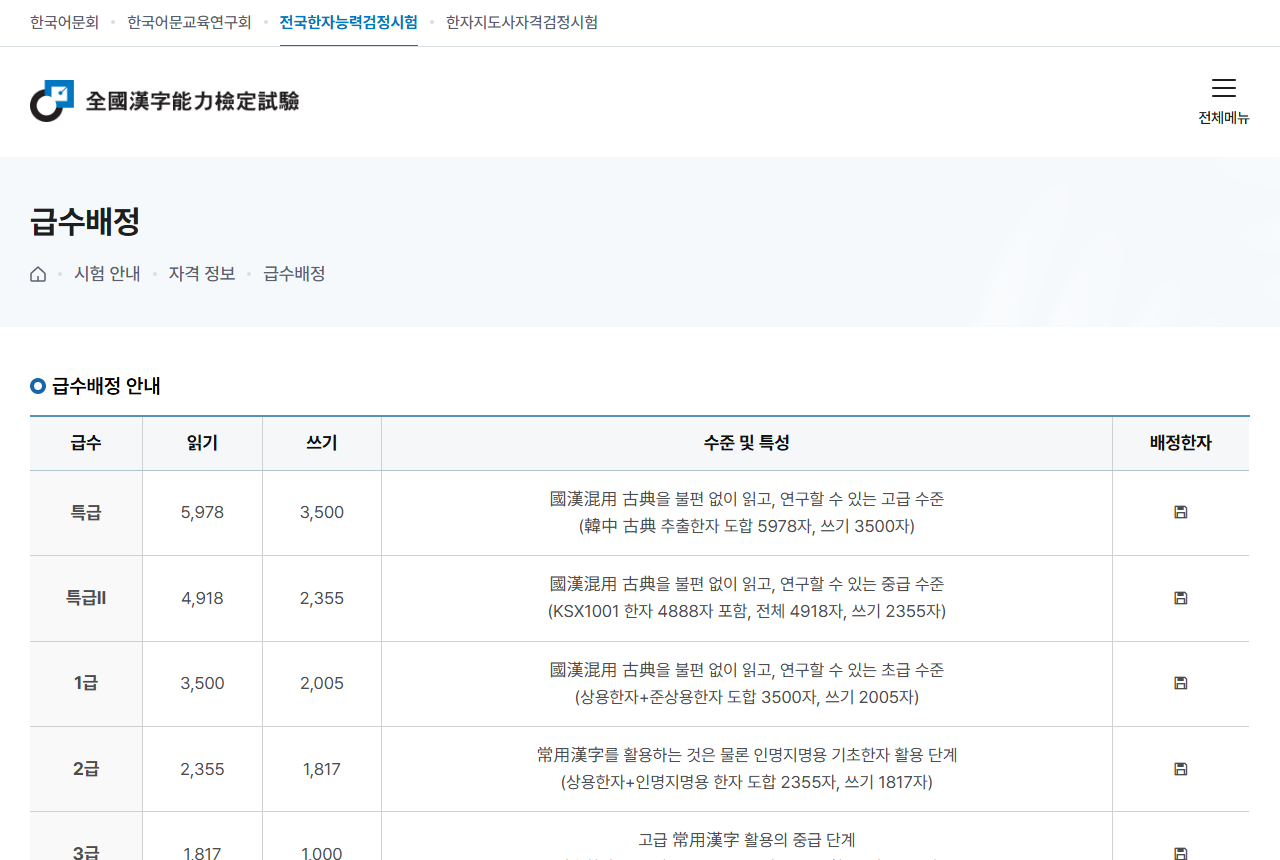Screen dimensions: 1280x860
Task: Select the 2급 row label
Action: (86, 769)
